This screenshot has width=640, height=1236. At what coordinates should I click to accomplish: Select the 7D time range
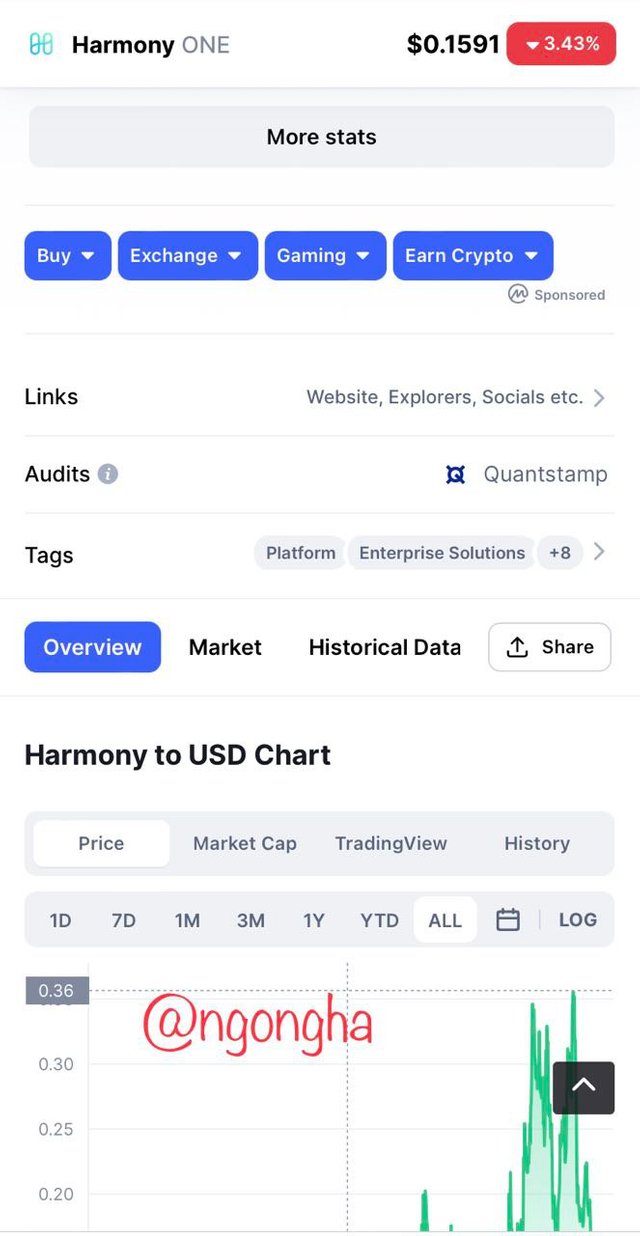124,920
